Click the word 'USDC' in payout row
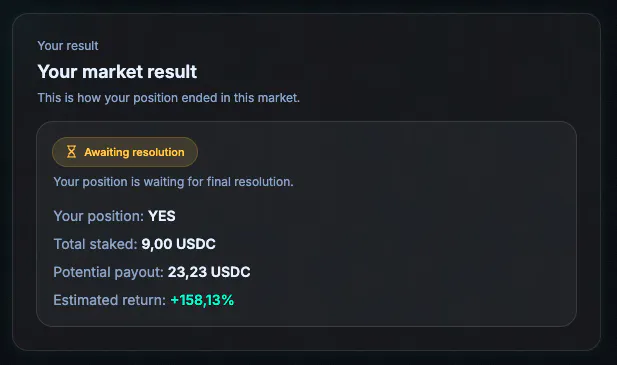Image resolution: width=617 pixels, height=365 pixels. [x=231, y=272]
